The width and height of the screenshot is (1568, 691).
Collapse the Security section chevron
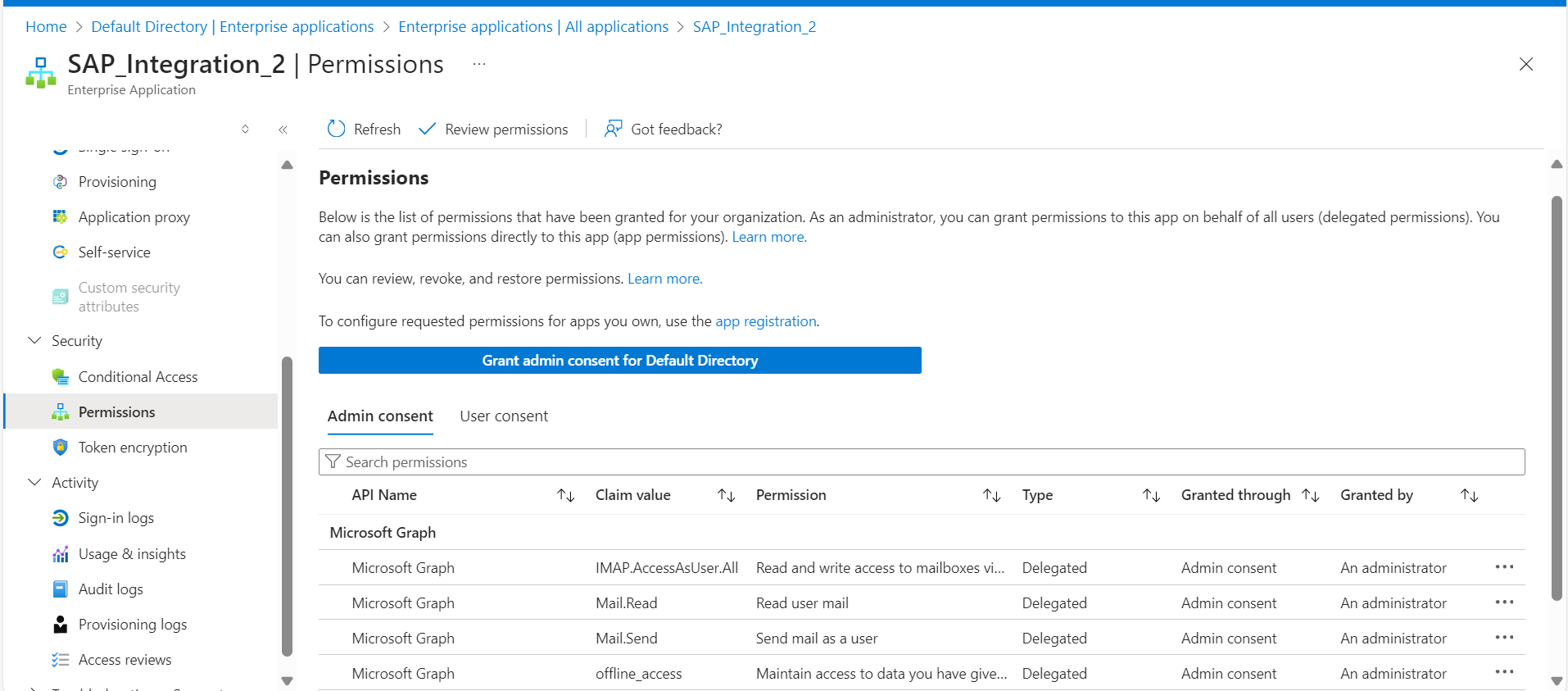[34, 340]
